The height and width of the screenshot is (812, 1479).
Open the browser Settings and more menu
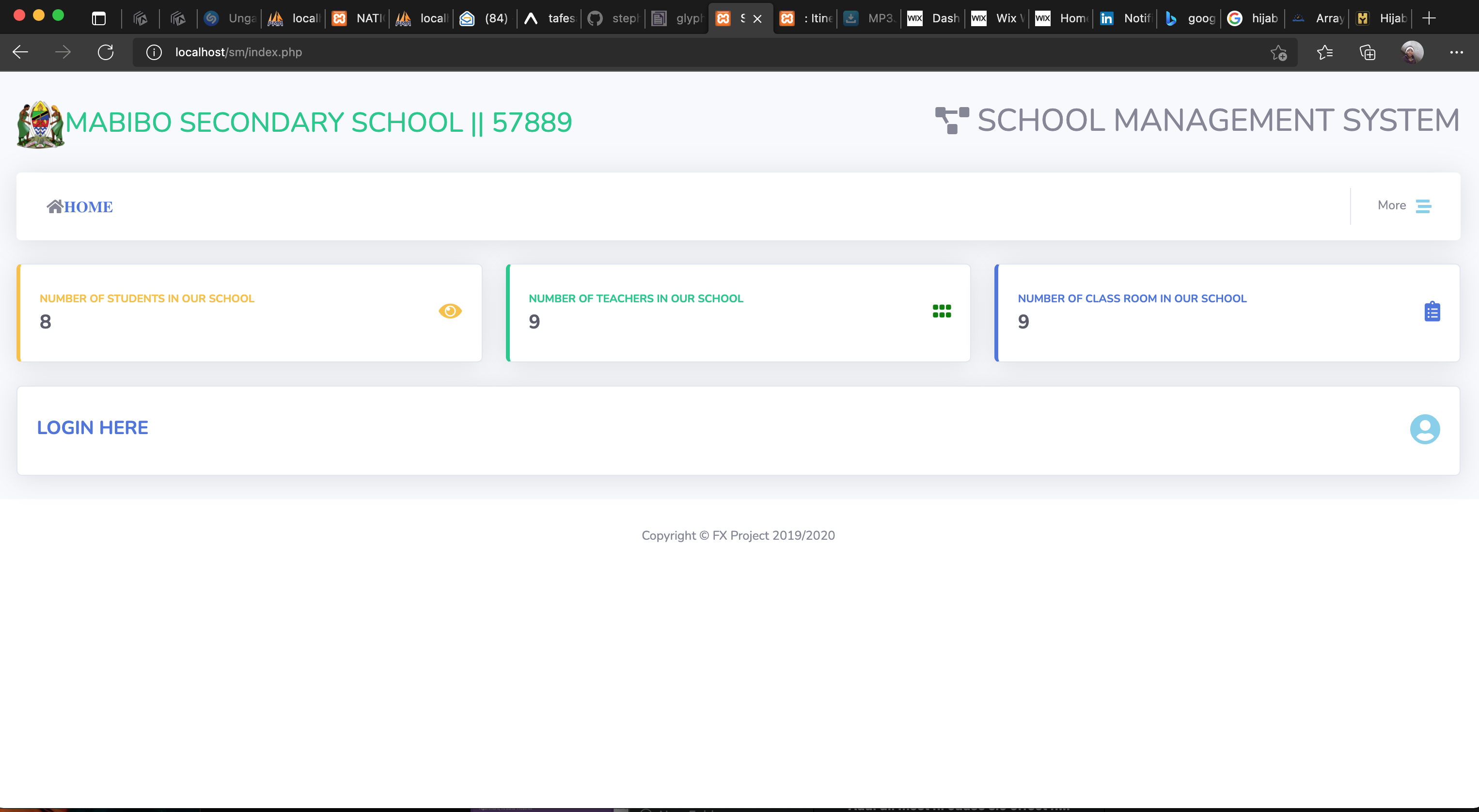[1456, 53]
